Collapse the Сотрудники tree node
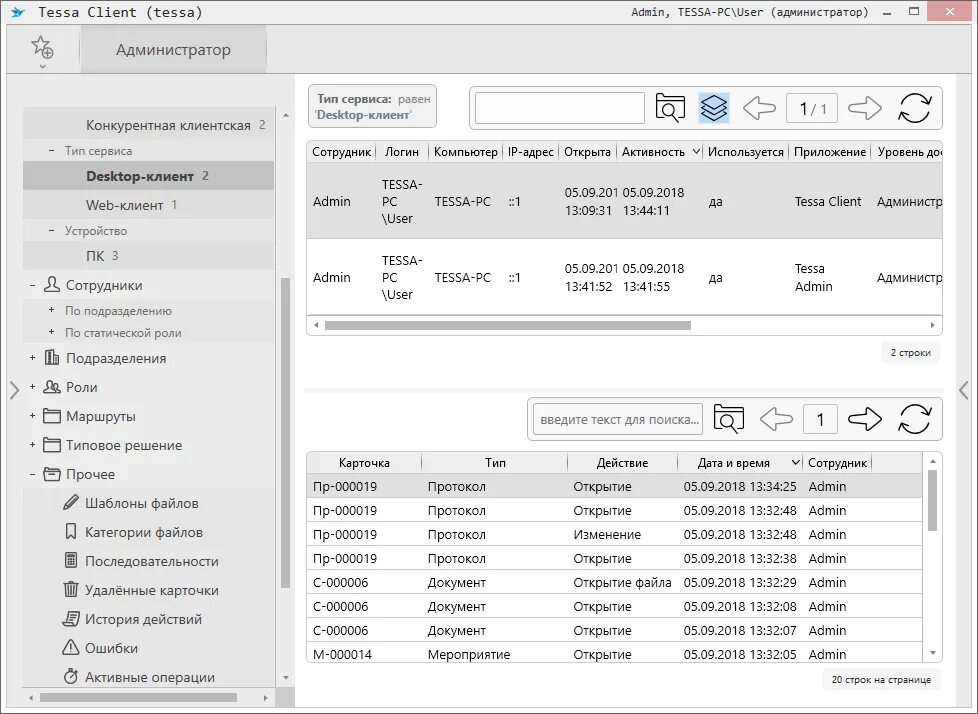978x714 pixels. click(32, 285)
